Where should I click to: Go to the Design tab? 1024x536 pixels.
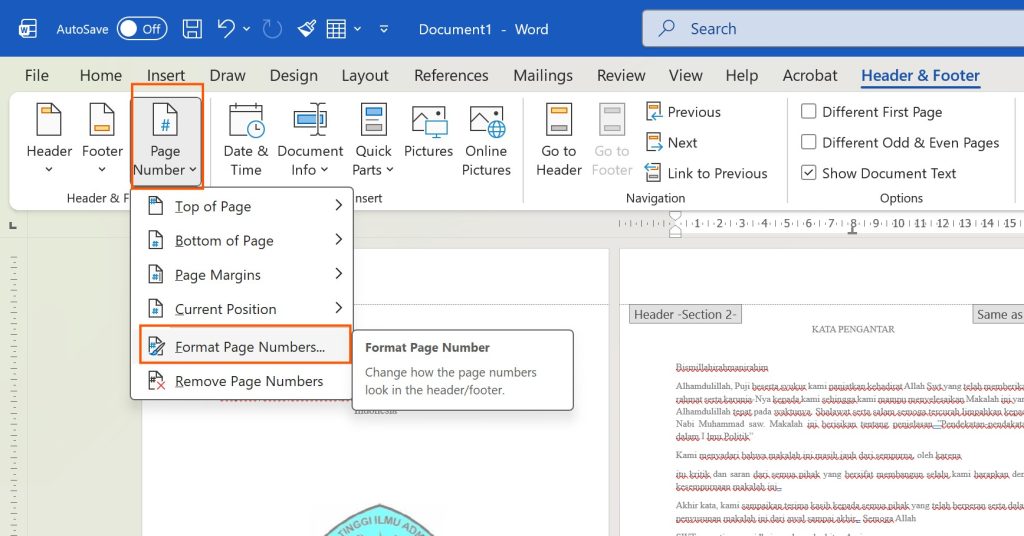[x=294, y=76]
